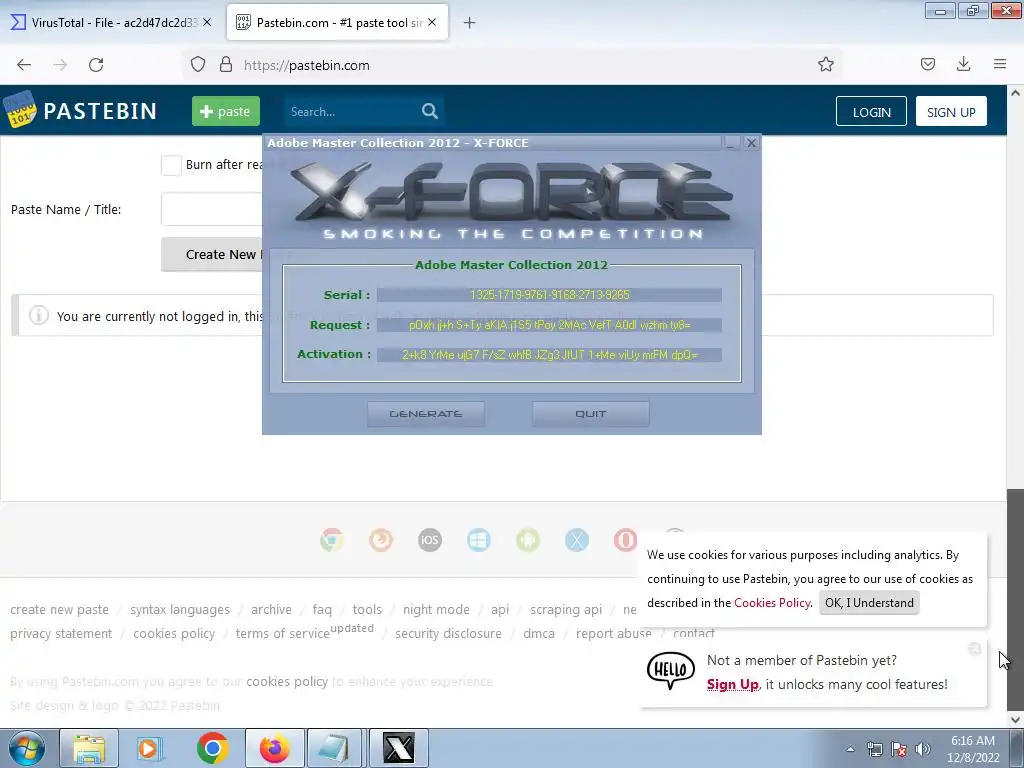The image size is (1024, 768).
Task: Open the dmca footer link
Action: click(539, 633)
